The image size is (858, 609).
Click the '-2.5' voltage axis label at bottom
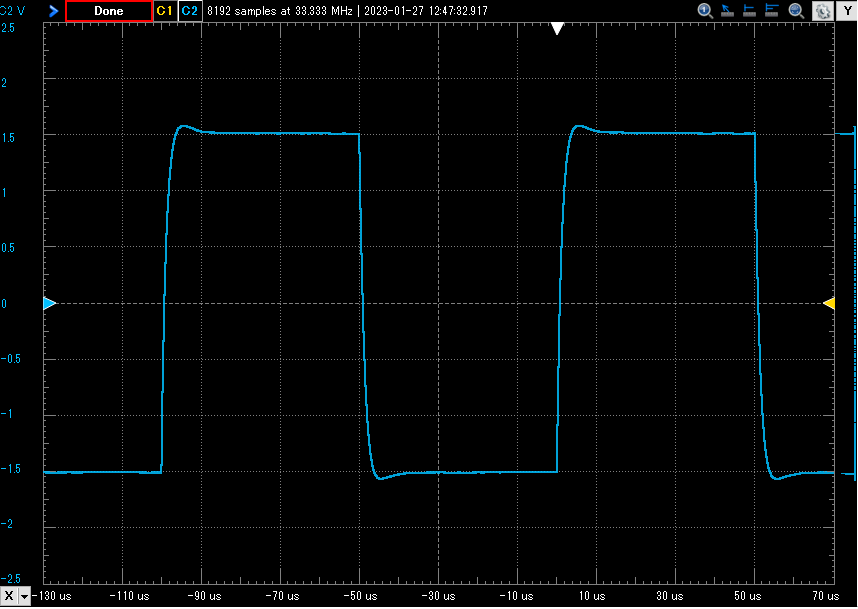click(10, 579)
